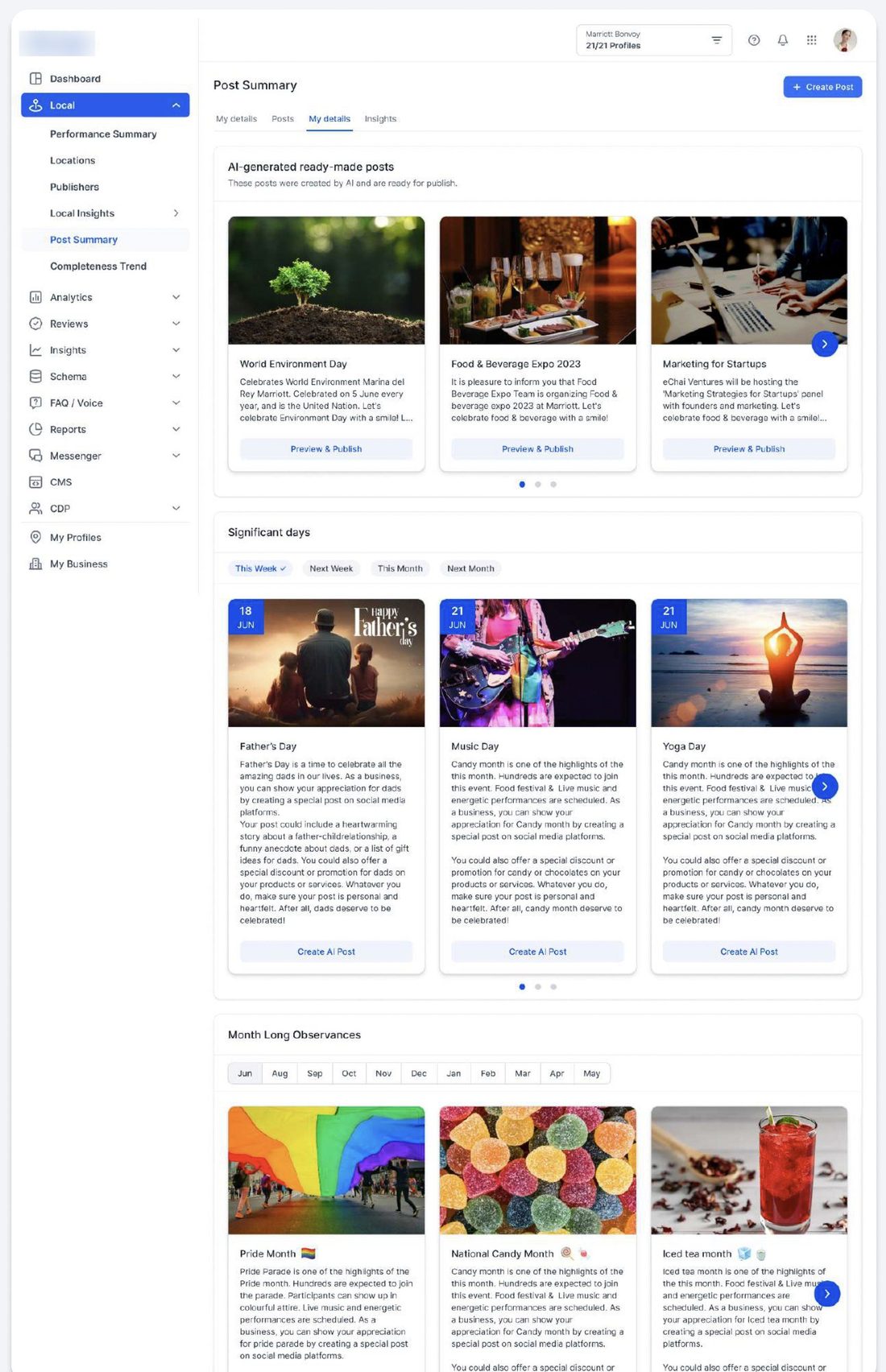Create AI Post for Father's Day
The width and height of the screenshot is (886, 1372).
coord(326,952)
